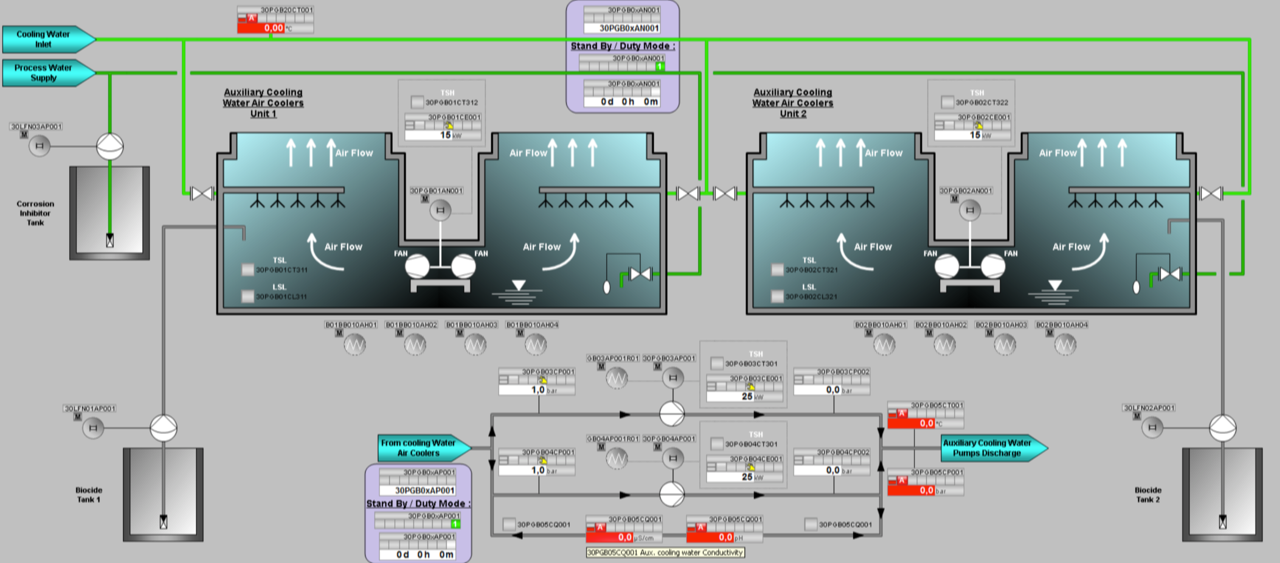1280x563 pixels.
Task: Open the 30PGB01CE001 15 kW power display
Action: pyautogui.click(x=443, y=126)
